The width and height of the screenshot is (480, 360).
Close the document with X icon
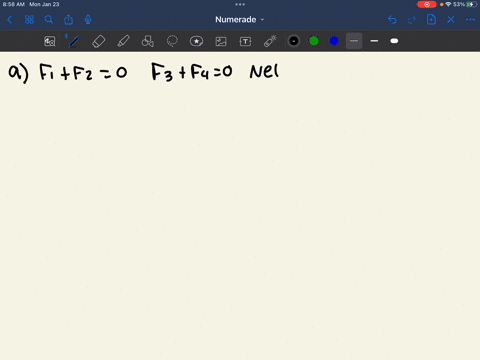pos(451,20)
